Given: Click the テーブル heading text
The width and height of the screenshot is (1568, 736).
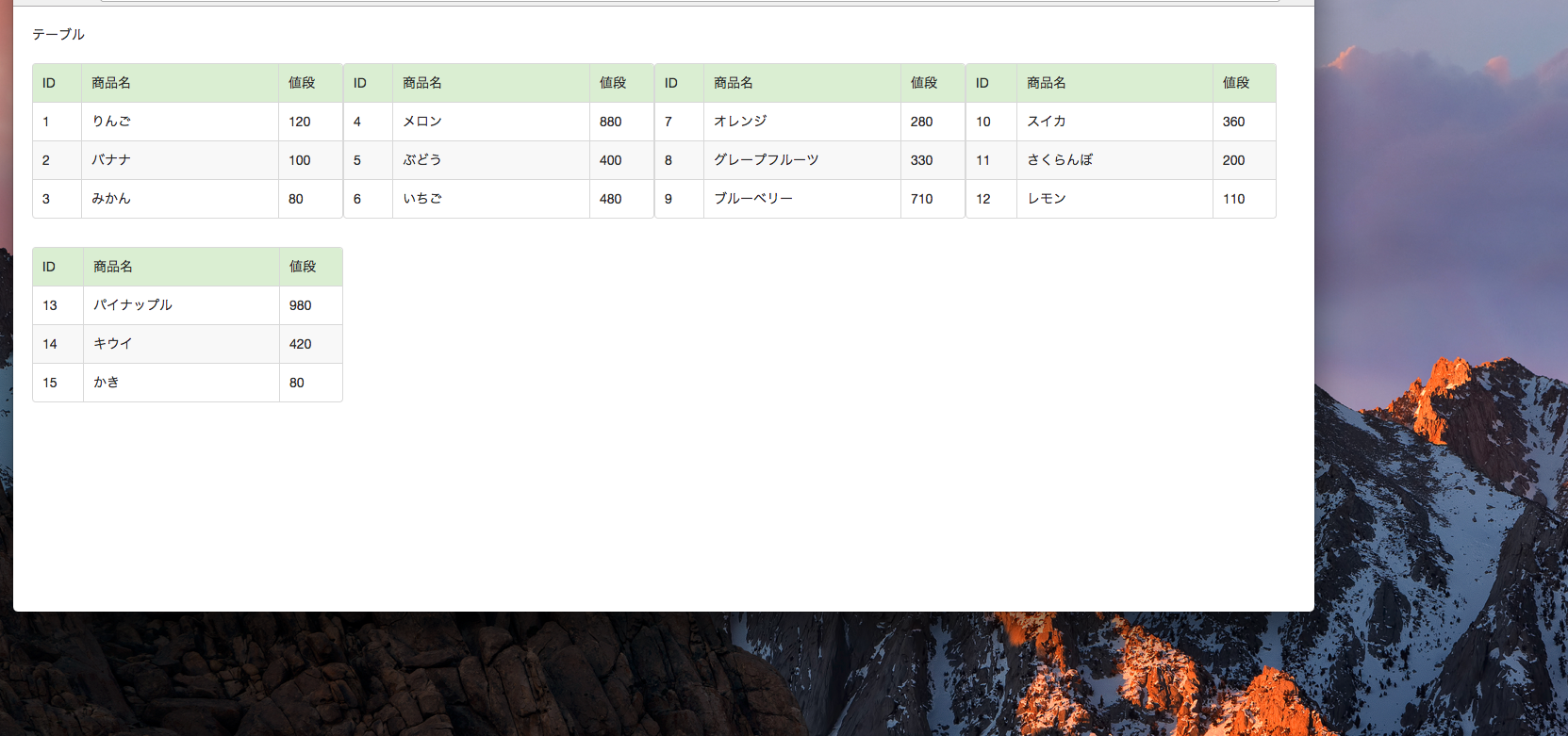Looking at the screenshot, I should pyautogui.click(x=58, y=34).
